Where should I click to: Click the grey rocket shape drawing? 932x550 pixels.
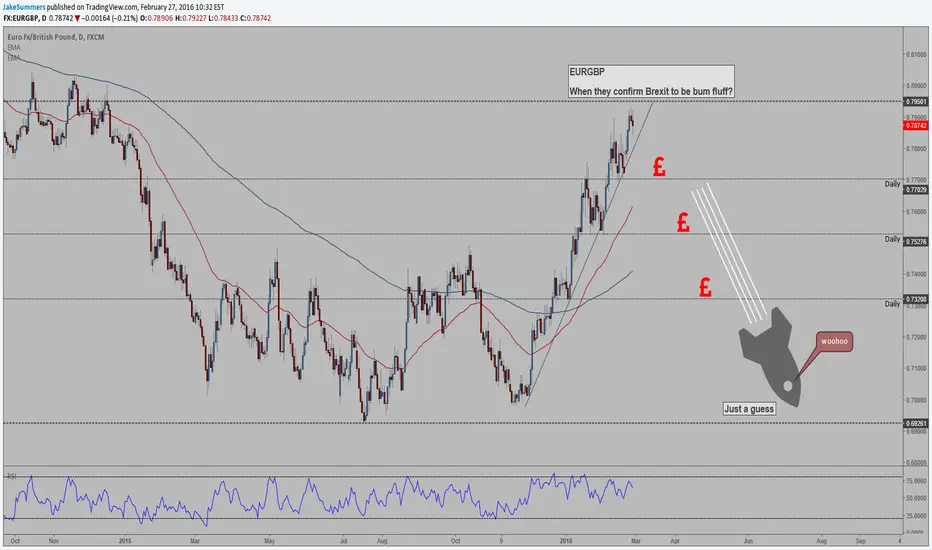click(770, 356)
